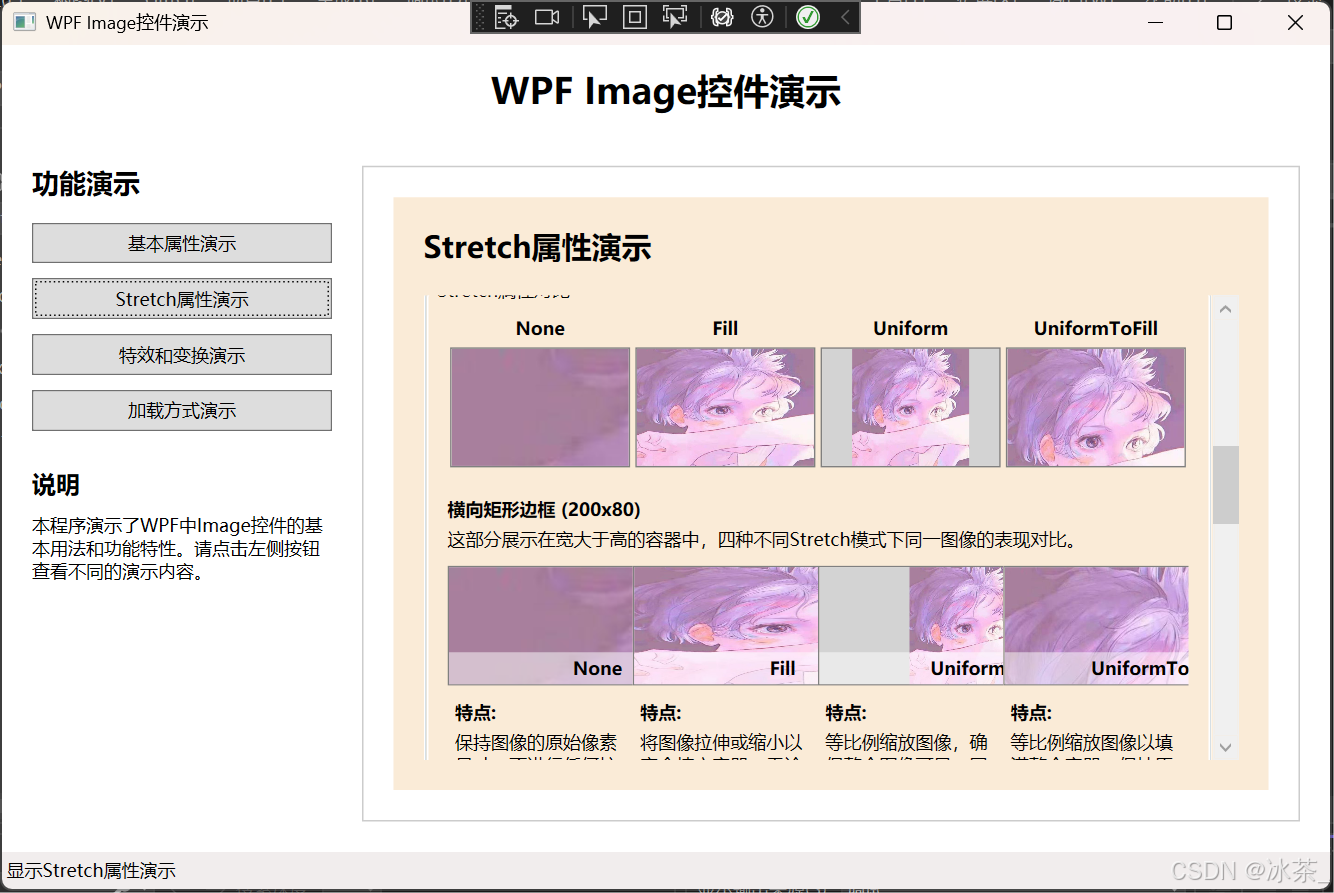Grab the debug toolbar gripper handle
The height and width of the screenshot is (893, 1334).
(x=481, y=17)
